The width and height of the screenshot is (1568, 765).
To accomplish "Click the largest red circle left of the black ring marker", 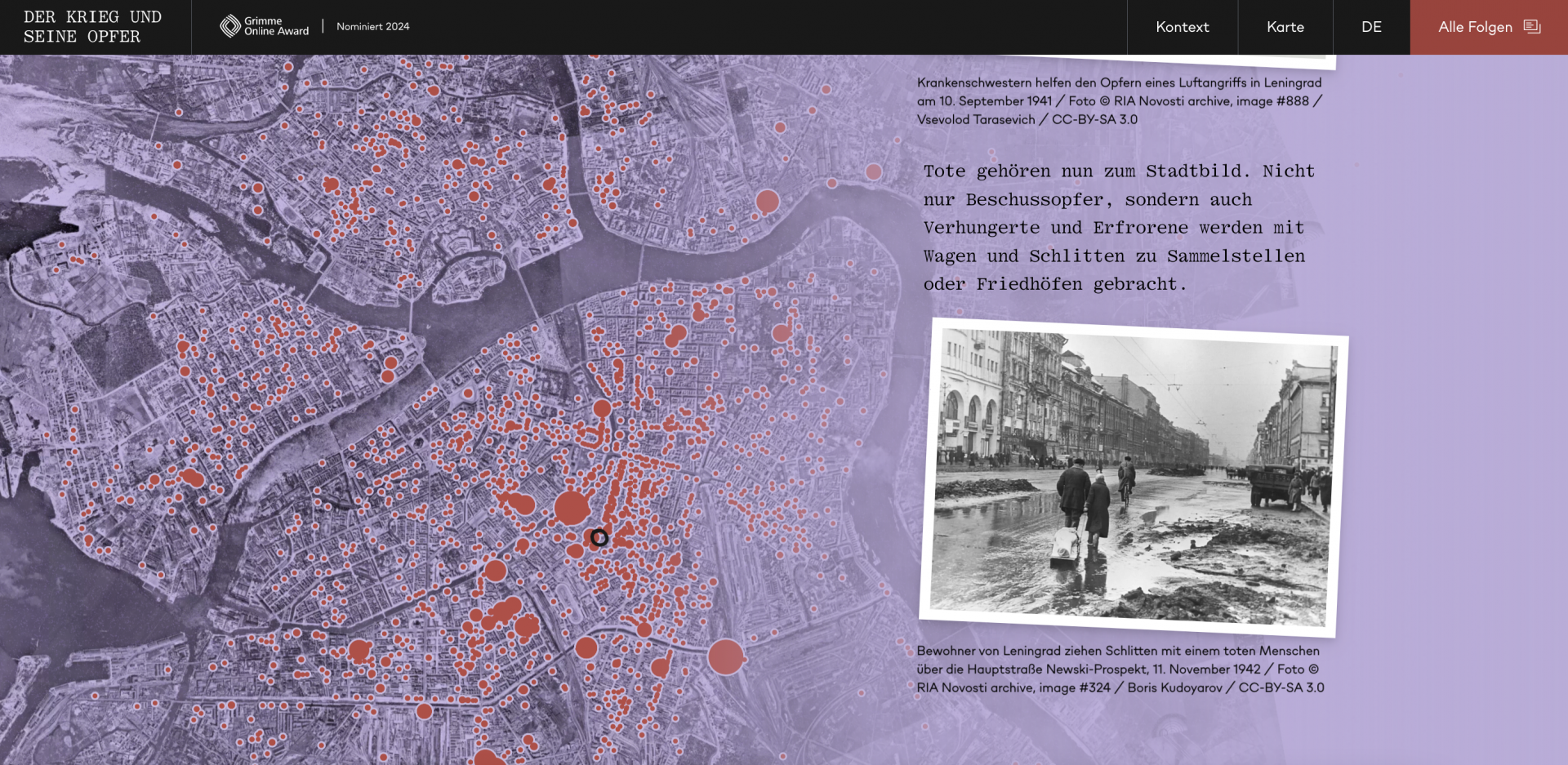I will [572, 508].
